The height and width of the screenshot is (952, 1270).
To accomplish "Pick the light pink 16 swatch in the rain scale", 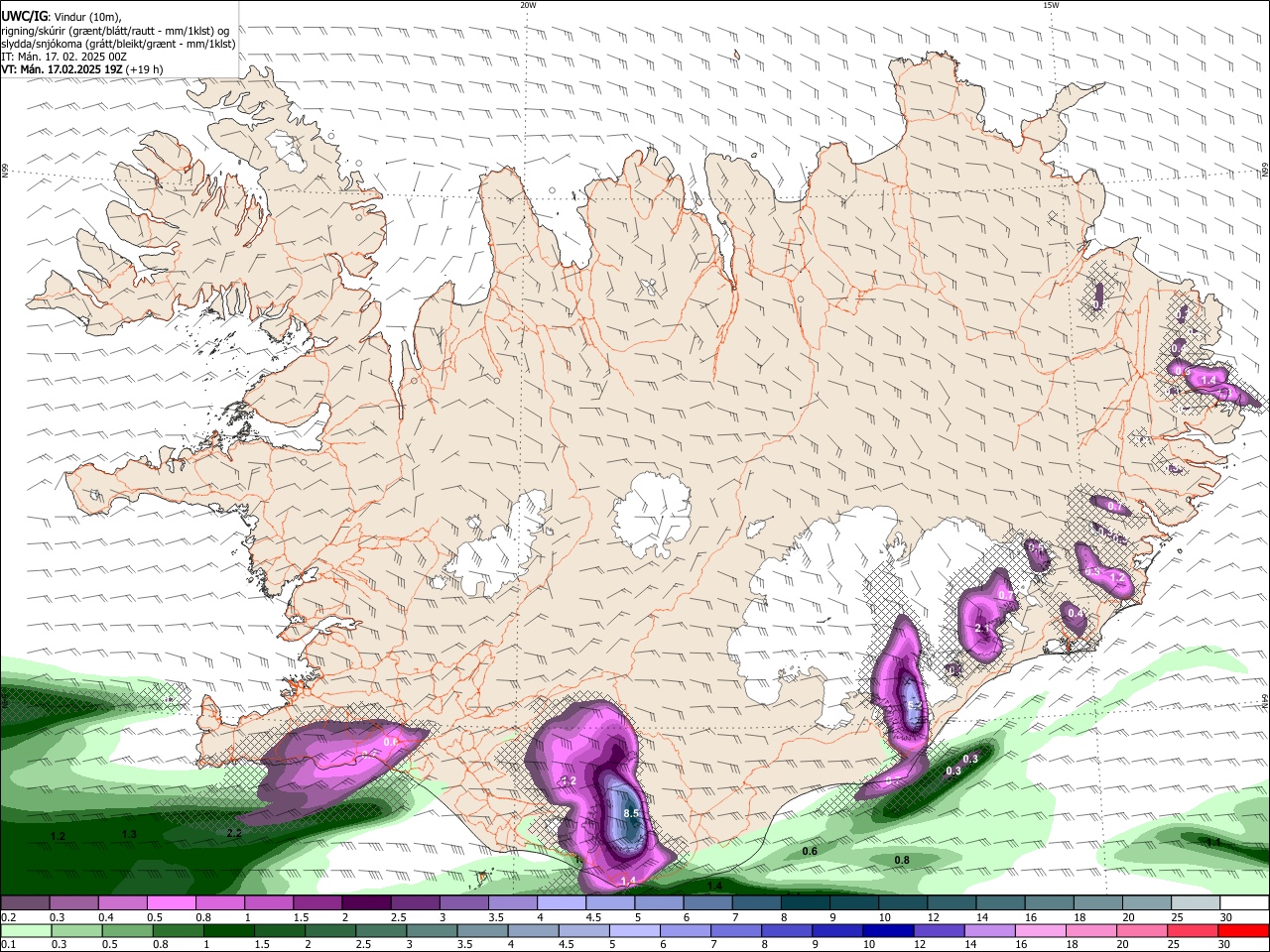I will (1041, 931).
